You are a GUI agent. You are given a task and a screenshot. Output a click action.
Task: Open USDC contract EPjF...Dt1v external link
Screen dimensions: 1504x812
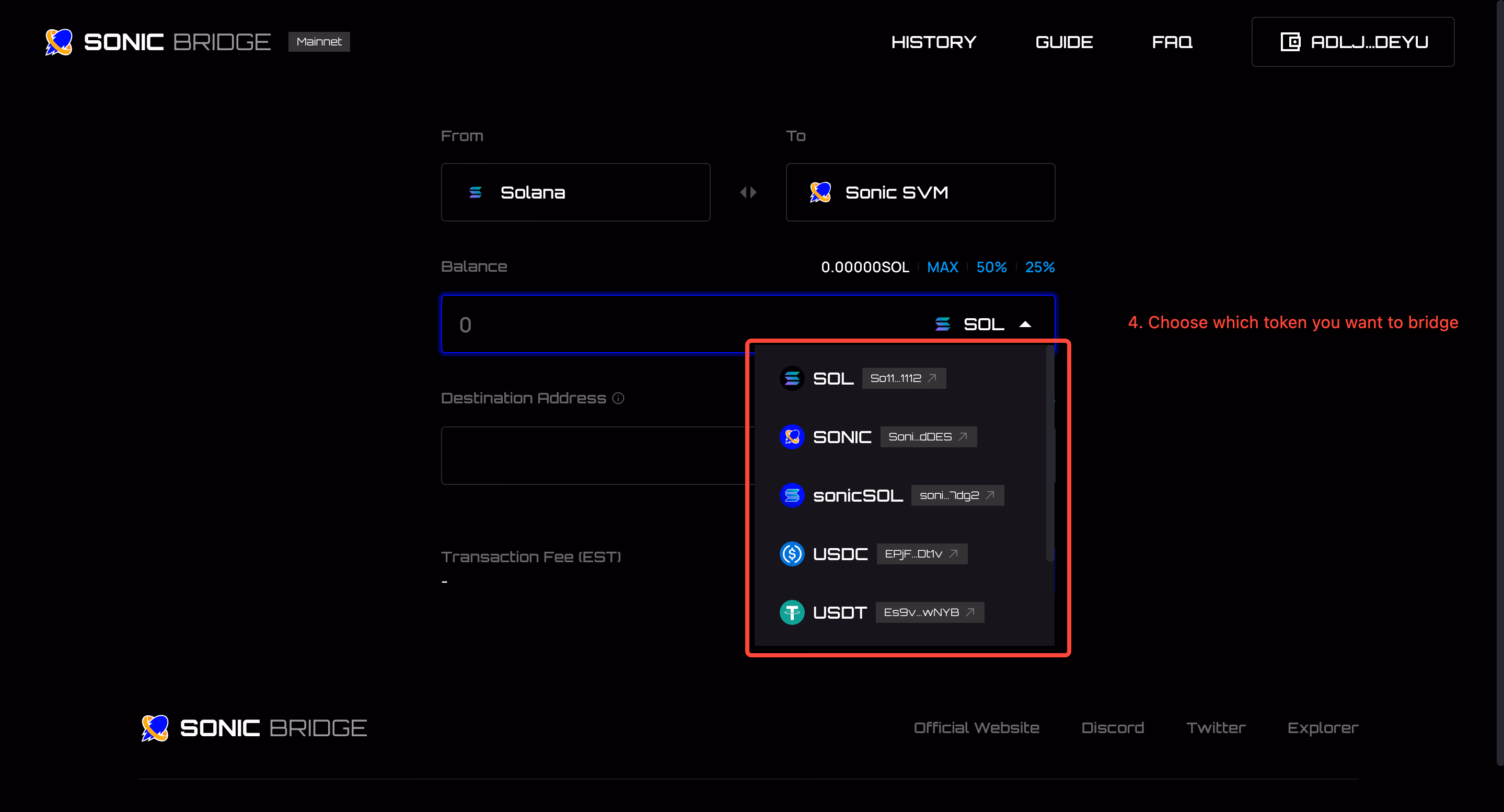pos(922,554)
